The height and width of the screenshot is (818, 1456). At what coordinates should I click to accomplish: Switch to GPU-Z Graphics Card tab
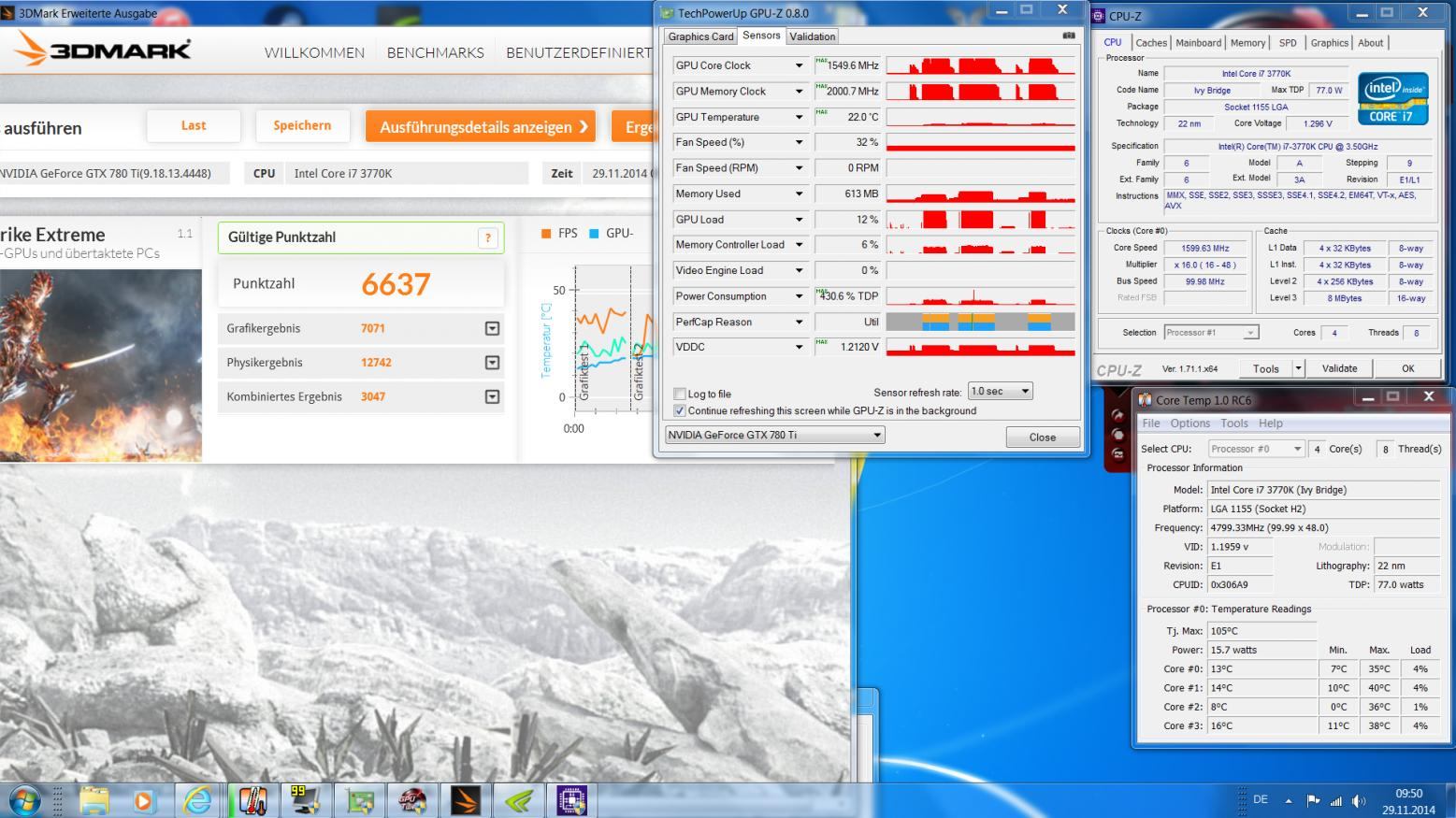coord(700,36)
